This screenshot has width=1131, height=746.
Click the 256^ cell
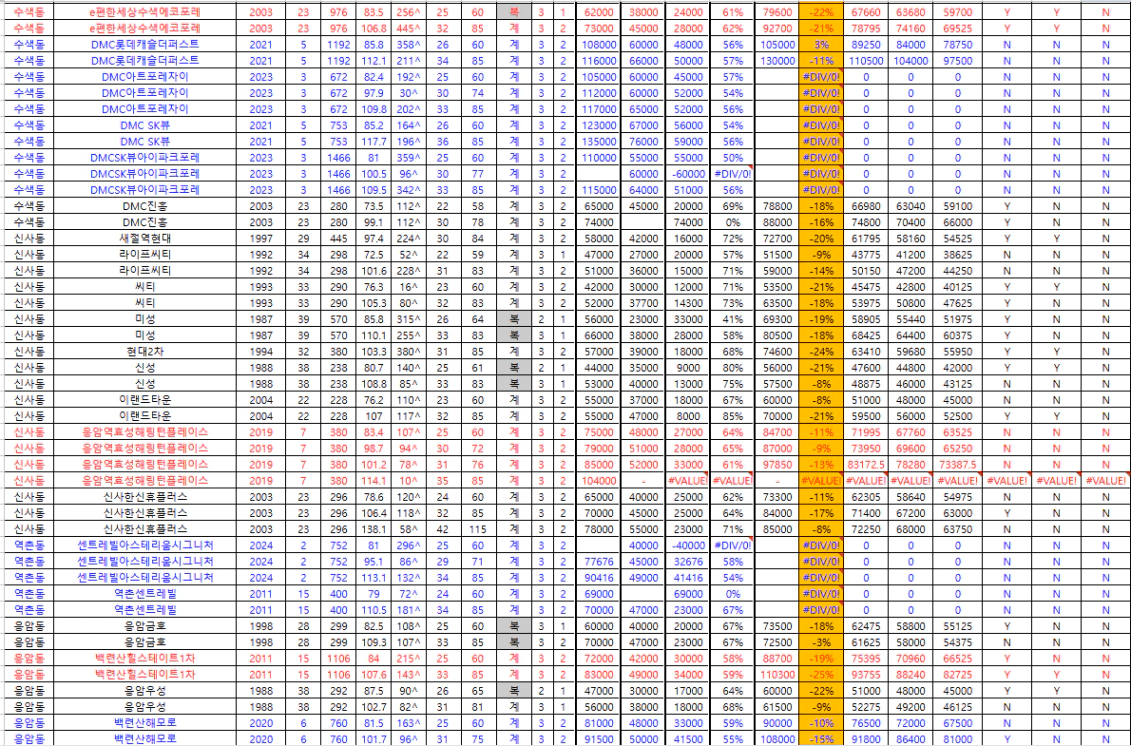tap(408, 12)
